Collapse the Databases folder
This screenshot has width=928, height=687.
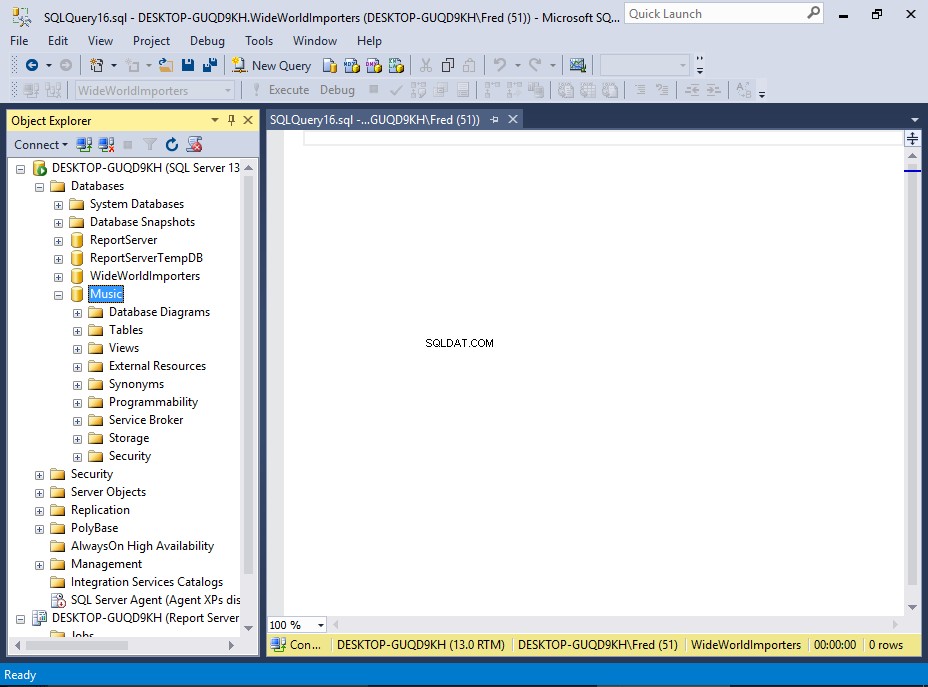point(39,187)
